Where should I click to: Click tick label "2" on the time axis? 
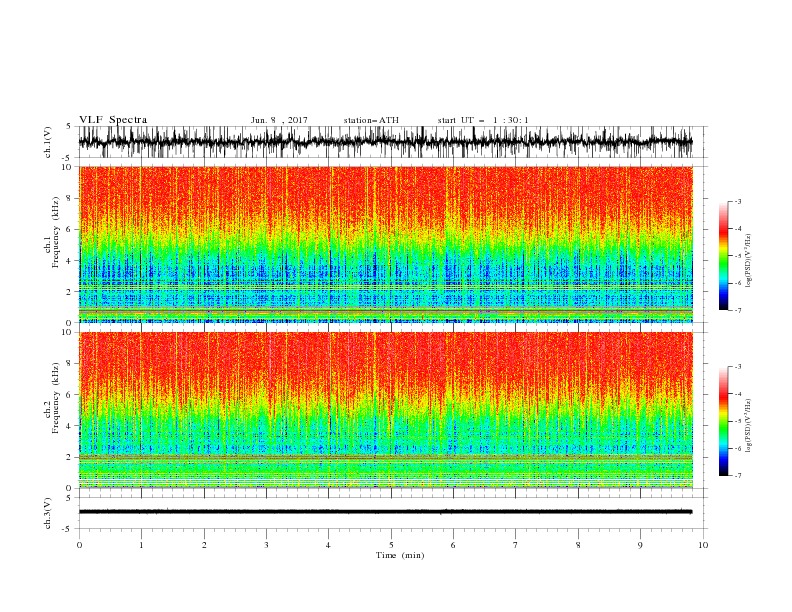(204, 545)
